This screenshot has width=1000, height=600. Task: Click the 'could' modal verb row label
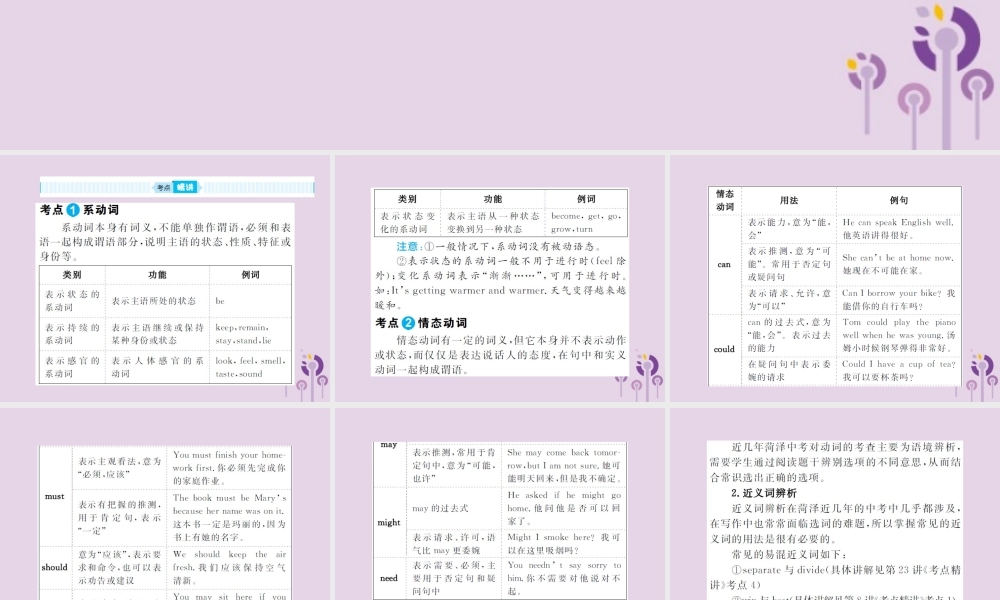[x=724, y=349]
